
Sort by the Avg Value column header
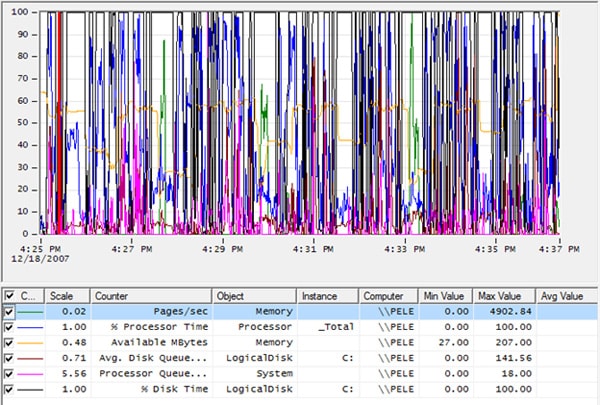[x=566, y=296]
